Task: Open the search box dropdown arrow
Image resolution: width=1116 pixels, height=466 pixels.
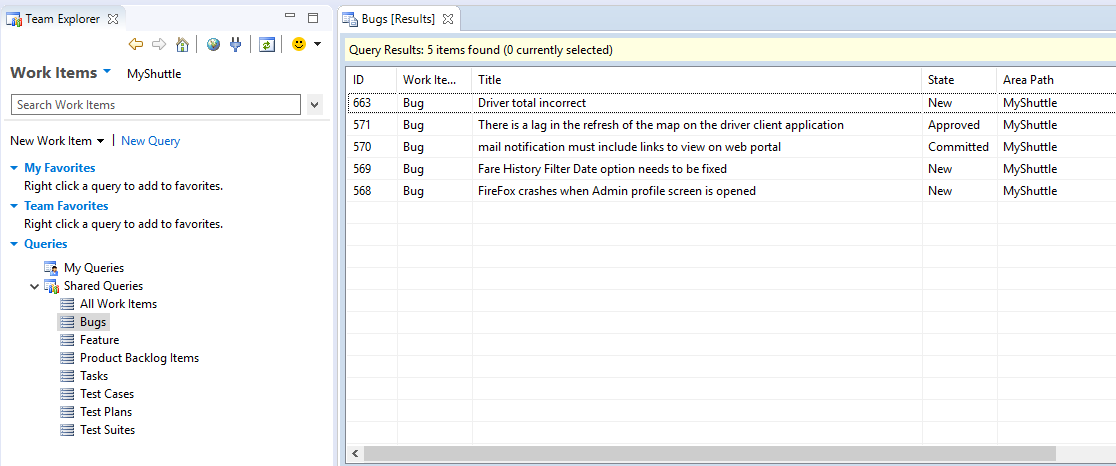Action: click(315, 105)
